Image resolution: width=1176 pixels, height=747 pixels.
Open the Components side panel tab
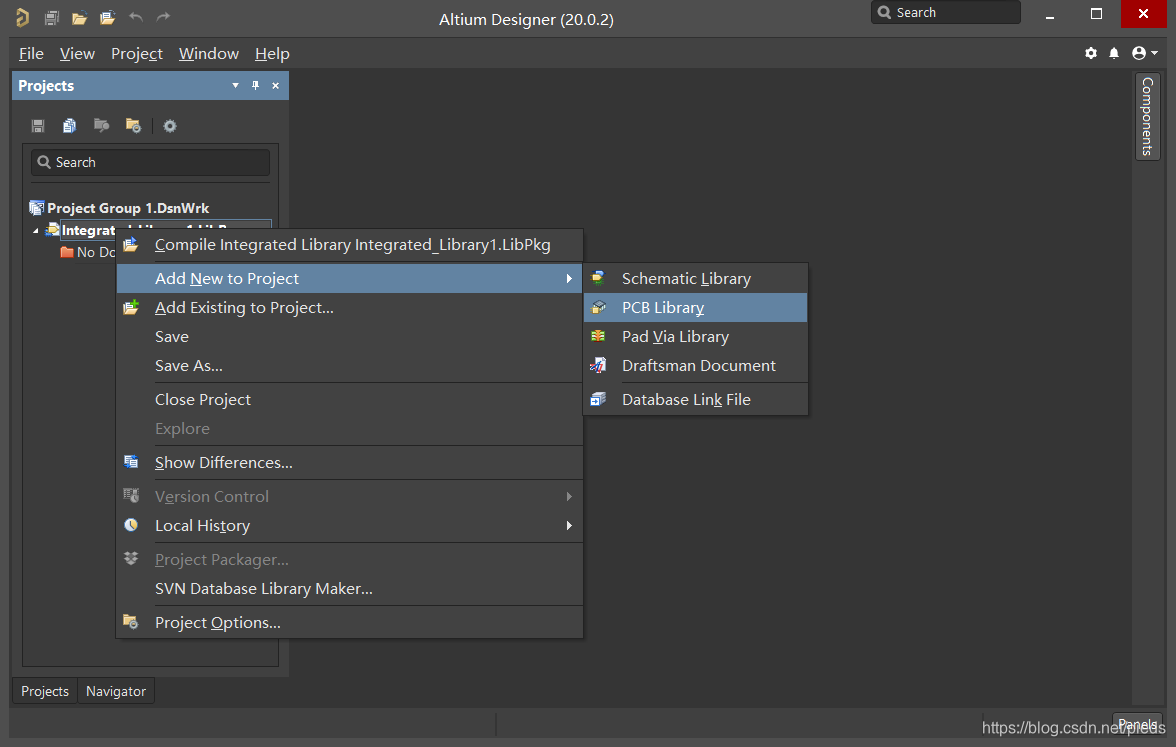(1147, 116)
